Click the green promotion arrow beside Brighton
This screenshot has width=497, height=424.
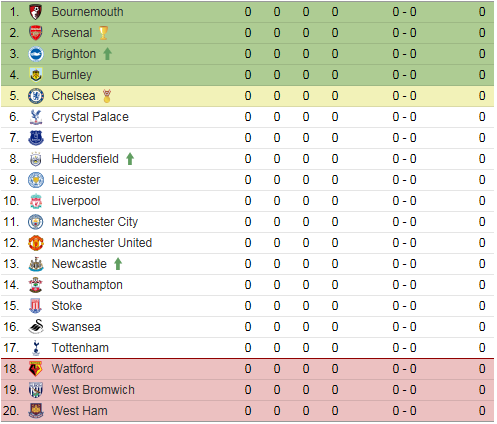pyautogui.click(x=107, y=54)
